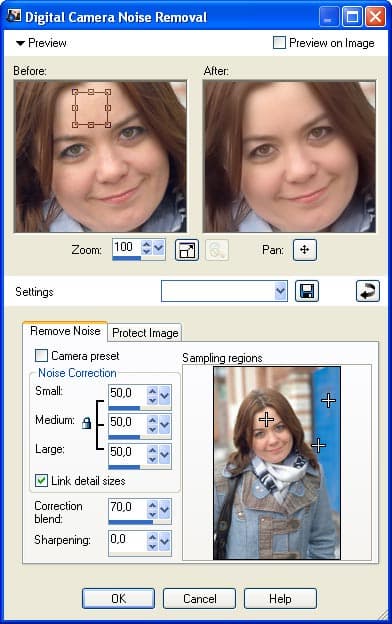Open the Correction blend value dropdown
This screenshot has height=624, width=392.
pyautogui.click(x=164, y=509)
